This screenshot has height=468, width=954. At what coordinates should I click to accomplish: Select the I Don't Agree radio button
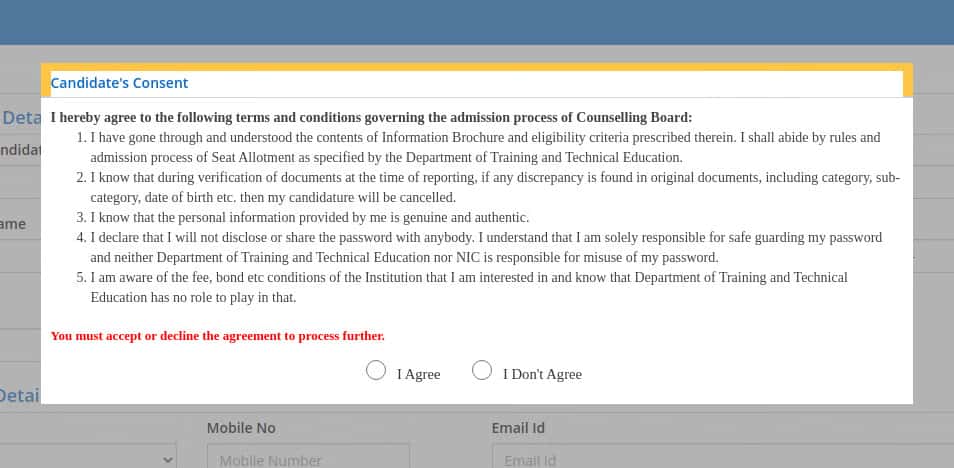coord(481,370)
